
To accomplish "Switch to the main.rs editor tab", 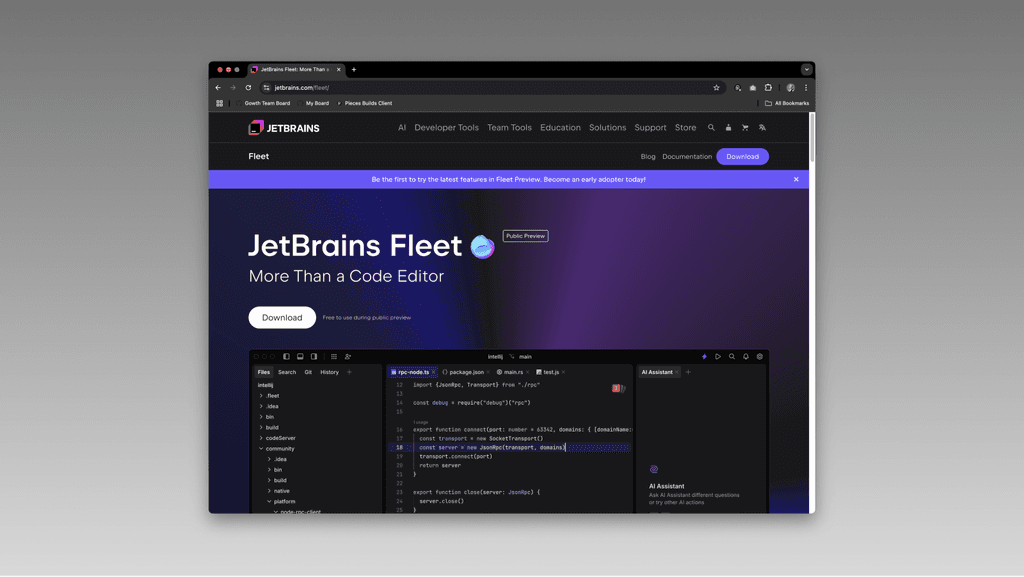I will click(x=513, y=372).
